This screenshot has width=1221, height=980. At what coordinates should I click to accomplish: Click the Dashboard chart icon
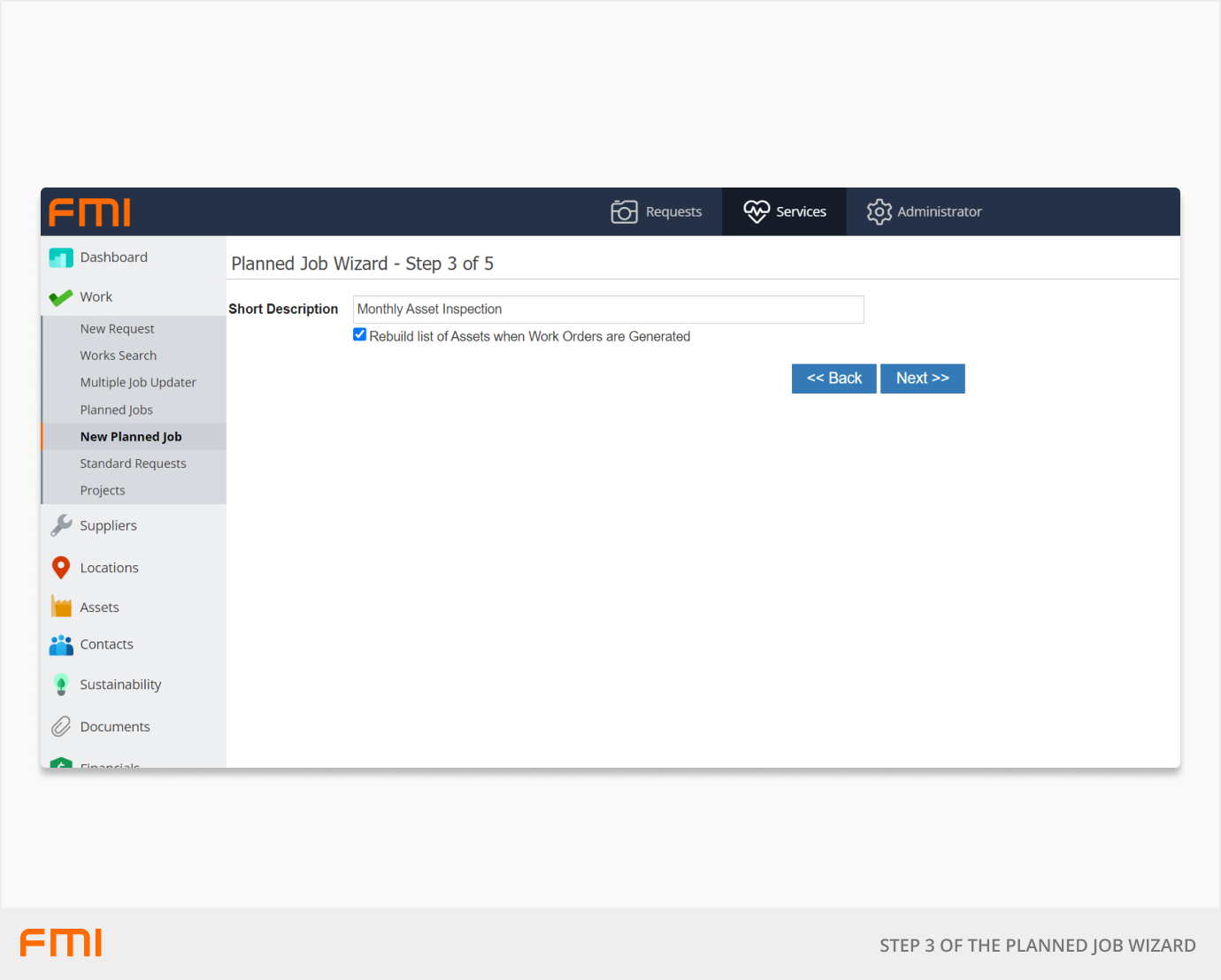61,257
